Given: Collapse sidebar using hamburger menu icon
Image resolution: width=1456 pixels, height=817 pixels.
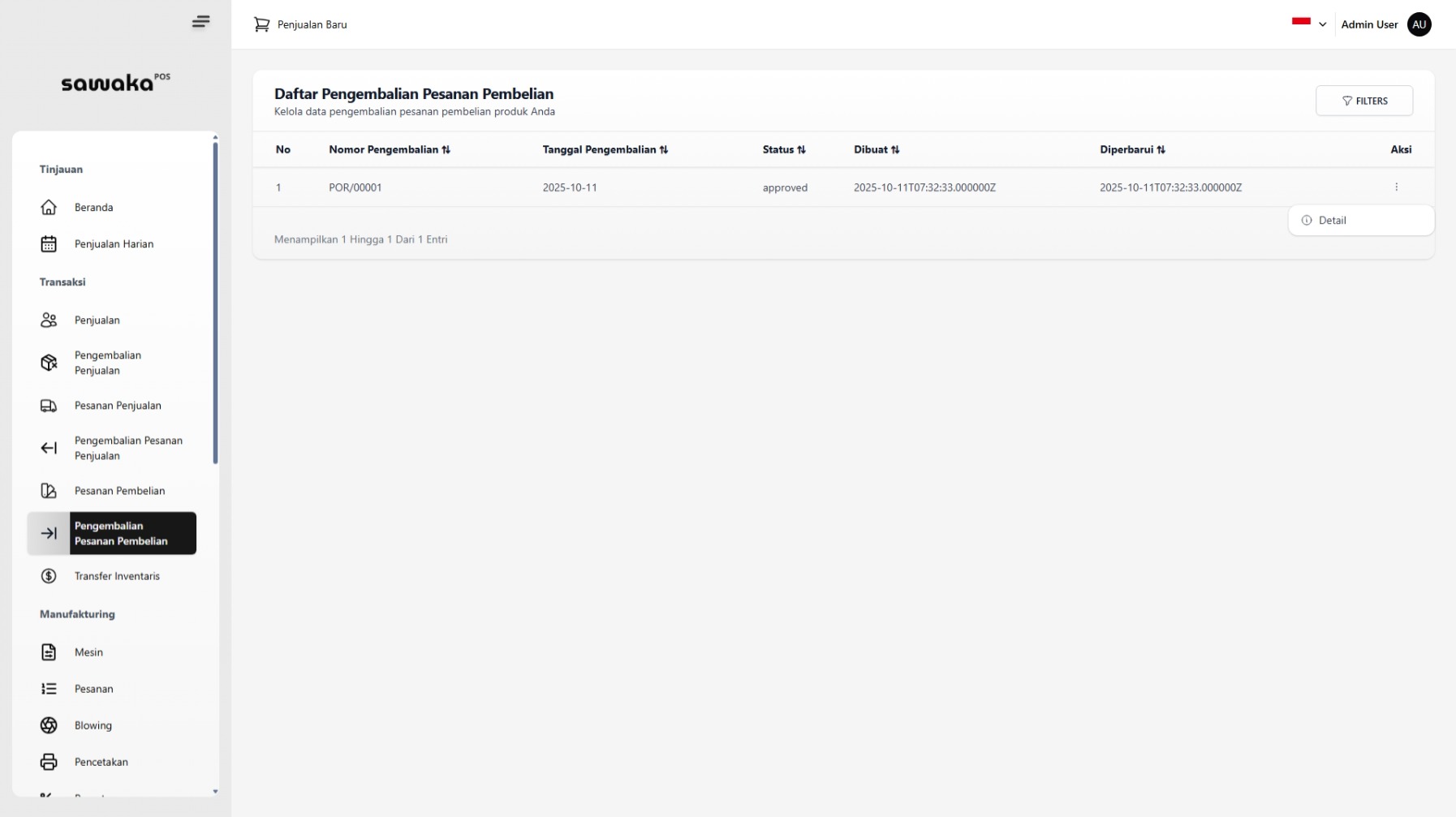Looking at the screenshot, I should pos(200,22).
